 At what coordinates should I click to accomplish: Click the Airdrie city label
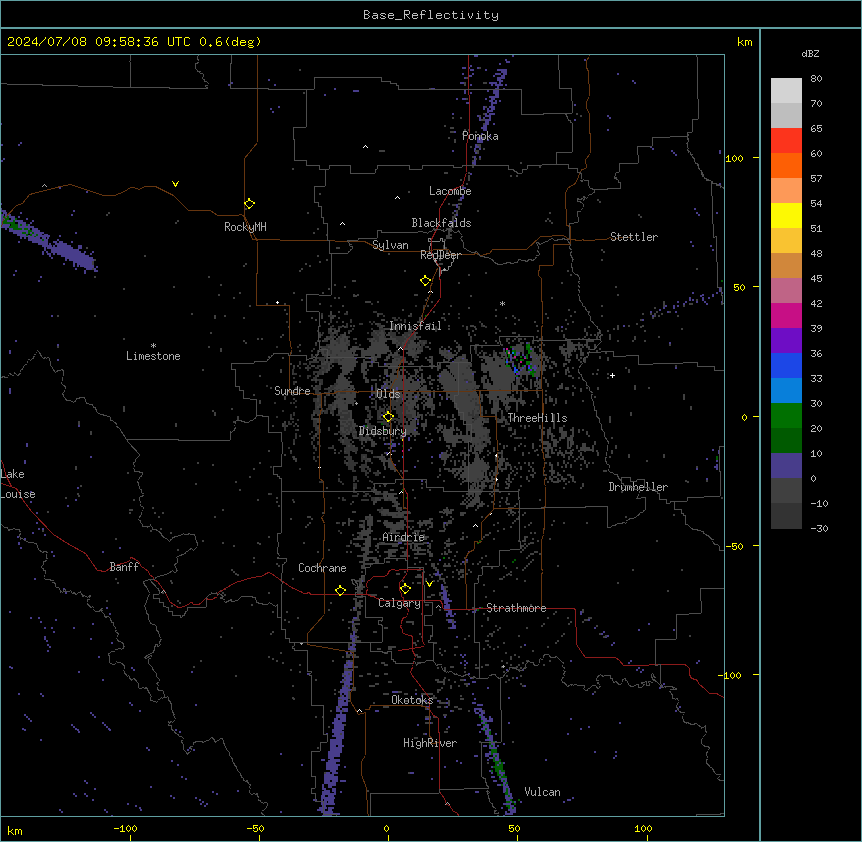click(404, 538)
